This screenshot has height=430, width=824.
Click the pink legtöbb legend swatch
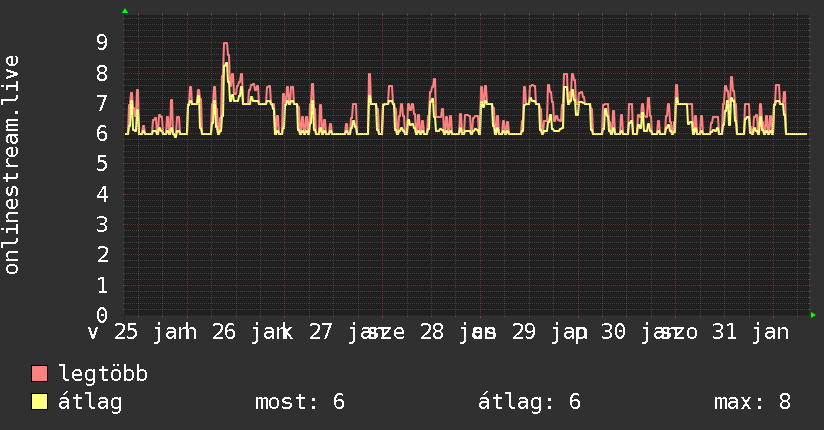39,374
